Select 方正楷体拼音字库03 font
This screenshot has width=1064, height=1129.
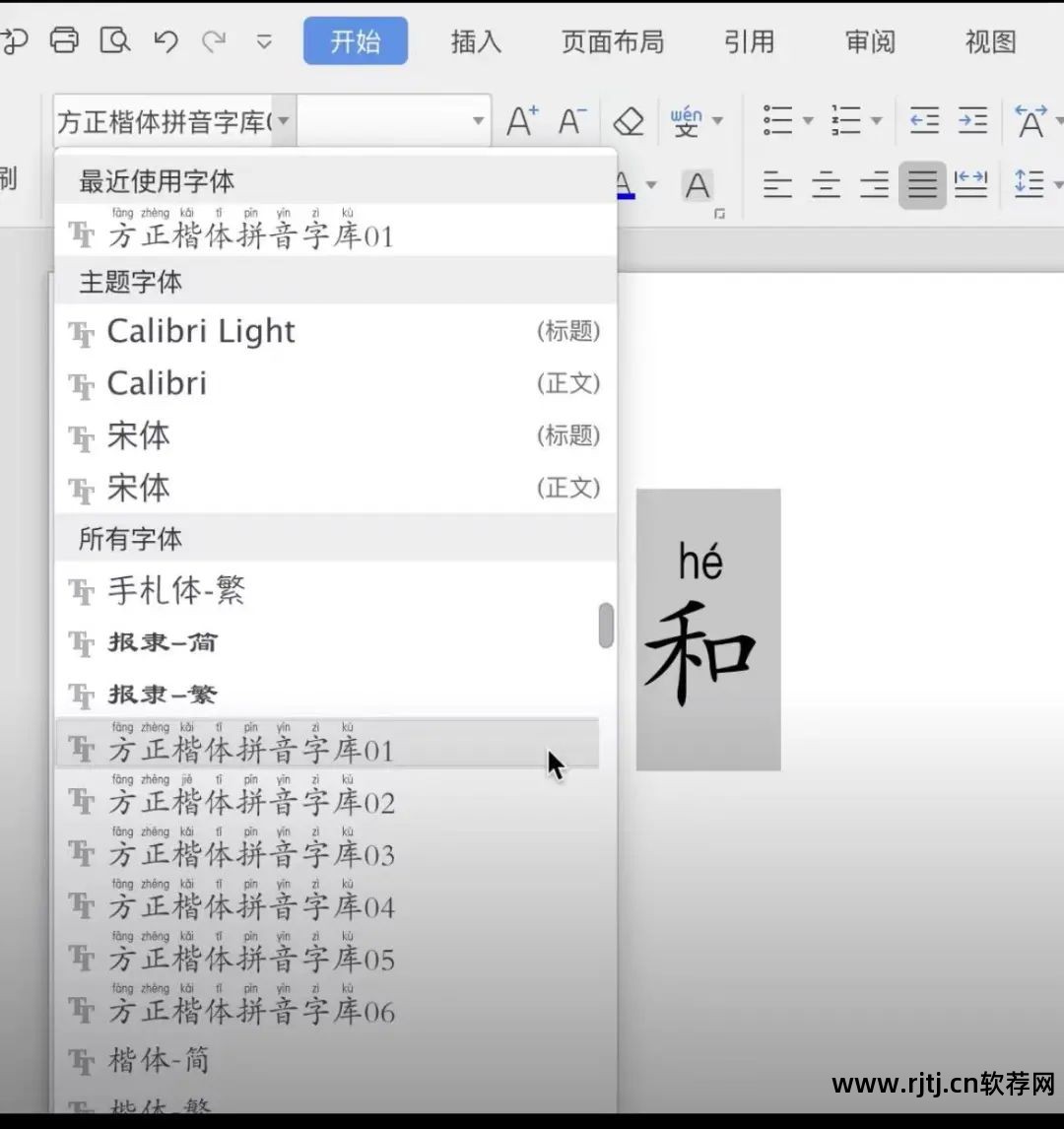coord(327,848)
